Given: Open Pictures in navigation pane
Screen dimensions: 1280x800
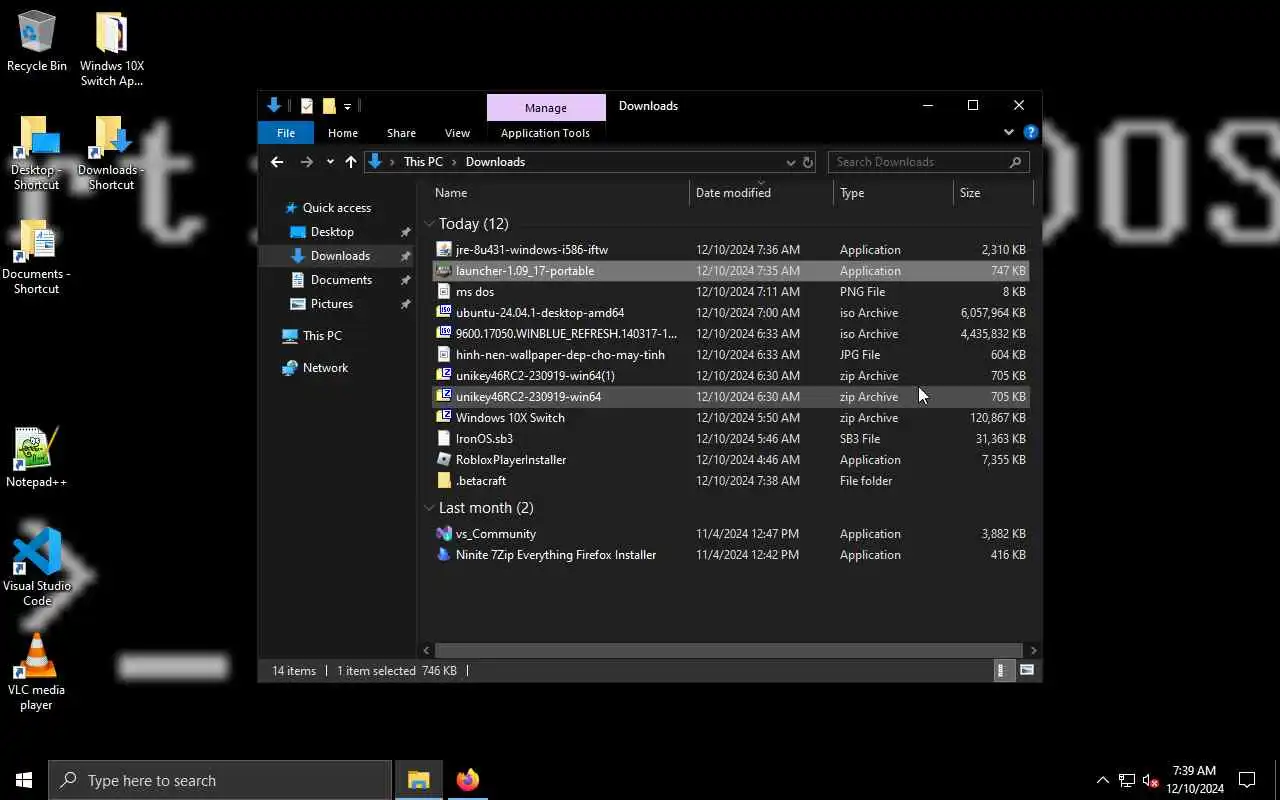Looking at the screenshot, I should coord(331,304).
